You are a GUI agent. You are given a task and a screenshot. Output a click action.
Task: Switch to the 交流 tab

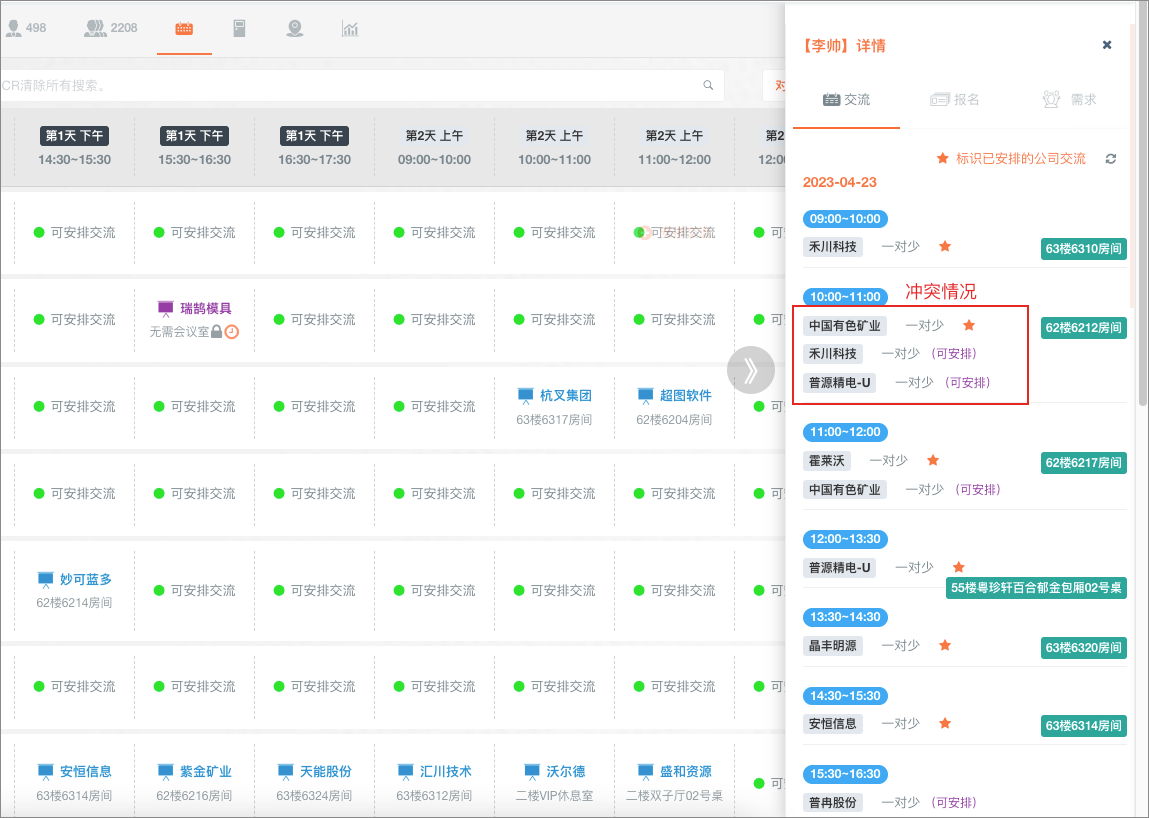846,100
